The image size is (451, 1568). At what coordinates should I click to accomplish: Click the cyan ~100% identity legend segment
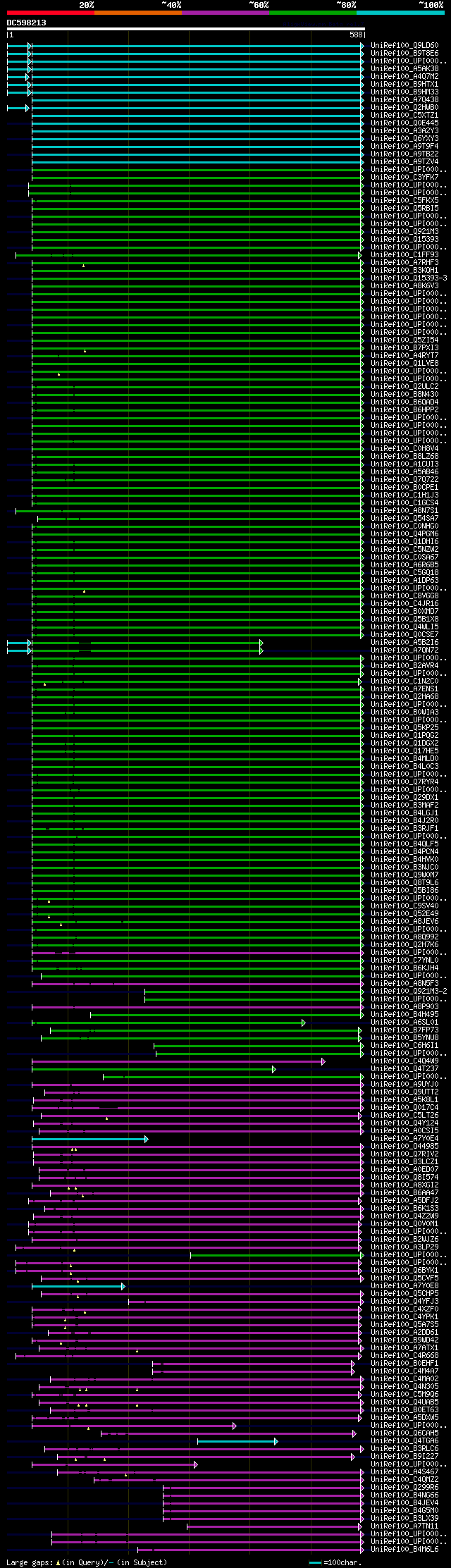coord(400,13)
